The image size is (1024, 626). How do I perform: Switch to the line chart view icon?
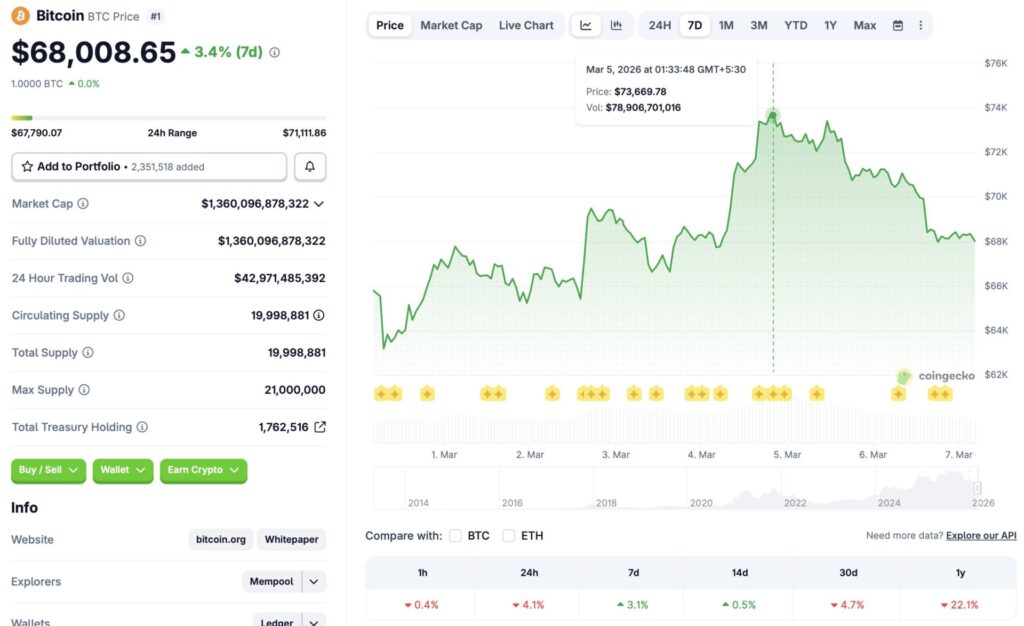pos(586,26)
